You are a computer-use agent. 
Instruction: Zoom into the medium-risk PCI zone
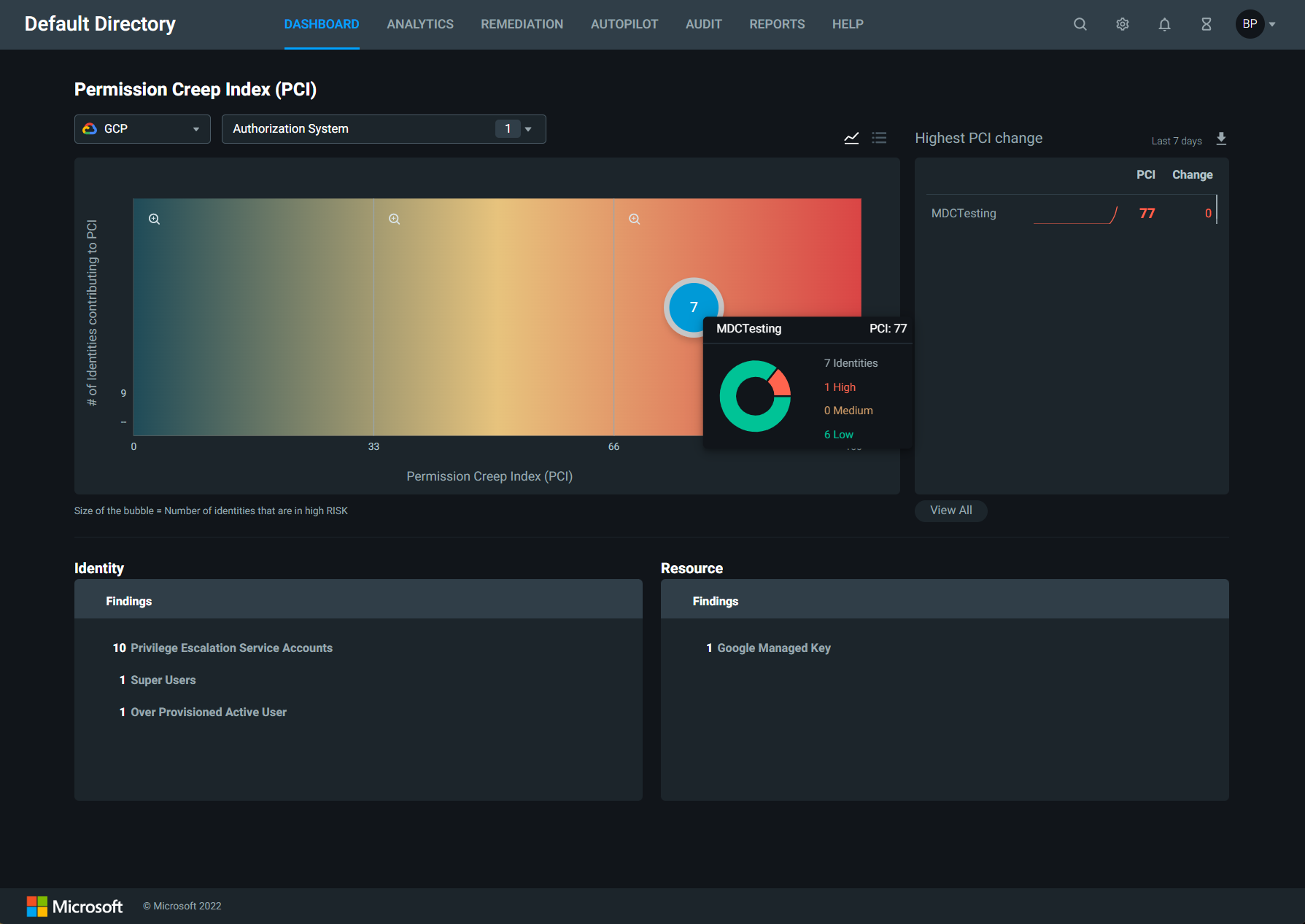(395, 219)
